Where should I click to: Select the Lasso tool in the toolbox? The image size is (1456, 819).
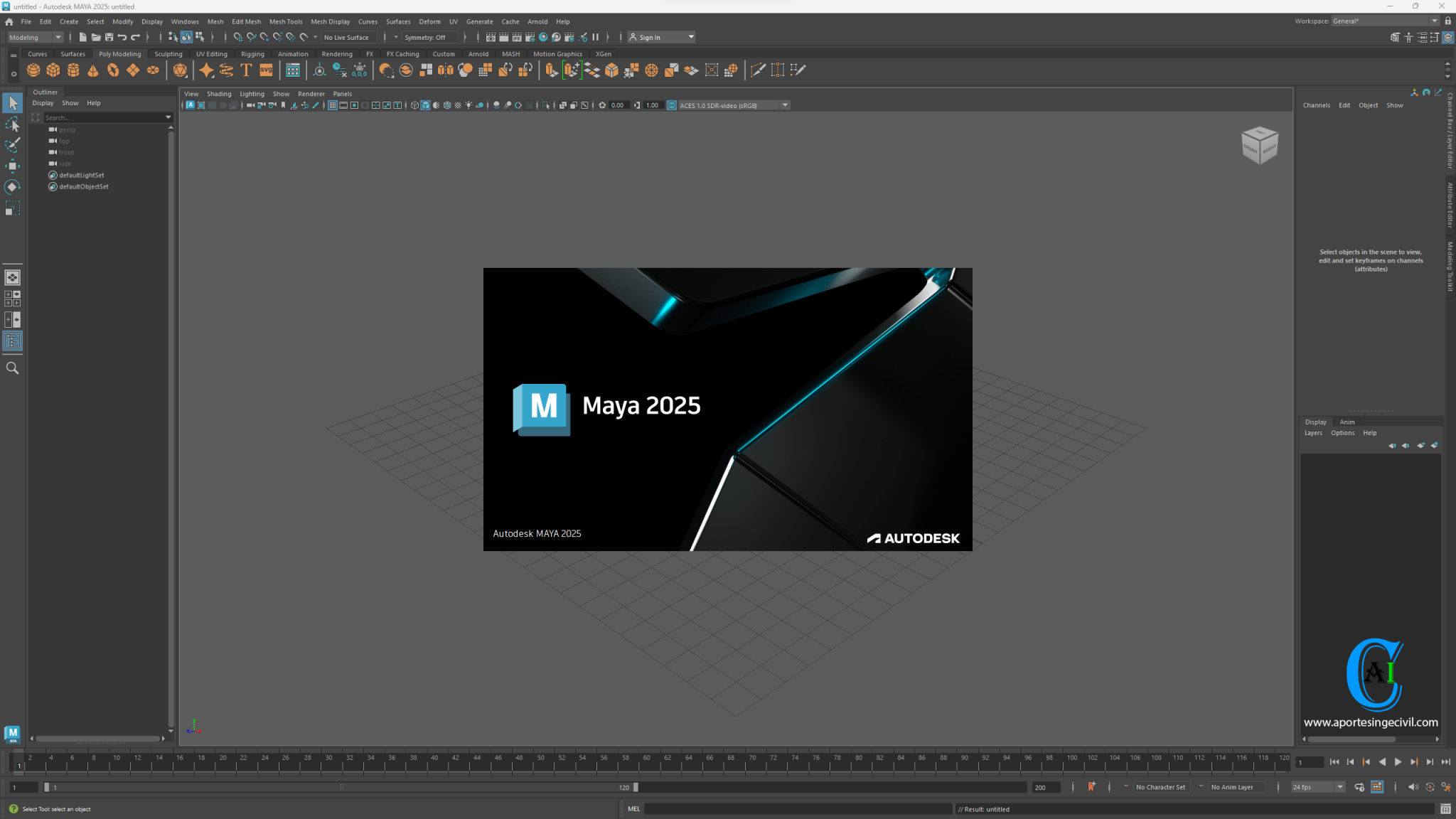point(12,124)
